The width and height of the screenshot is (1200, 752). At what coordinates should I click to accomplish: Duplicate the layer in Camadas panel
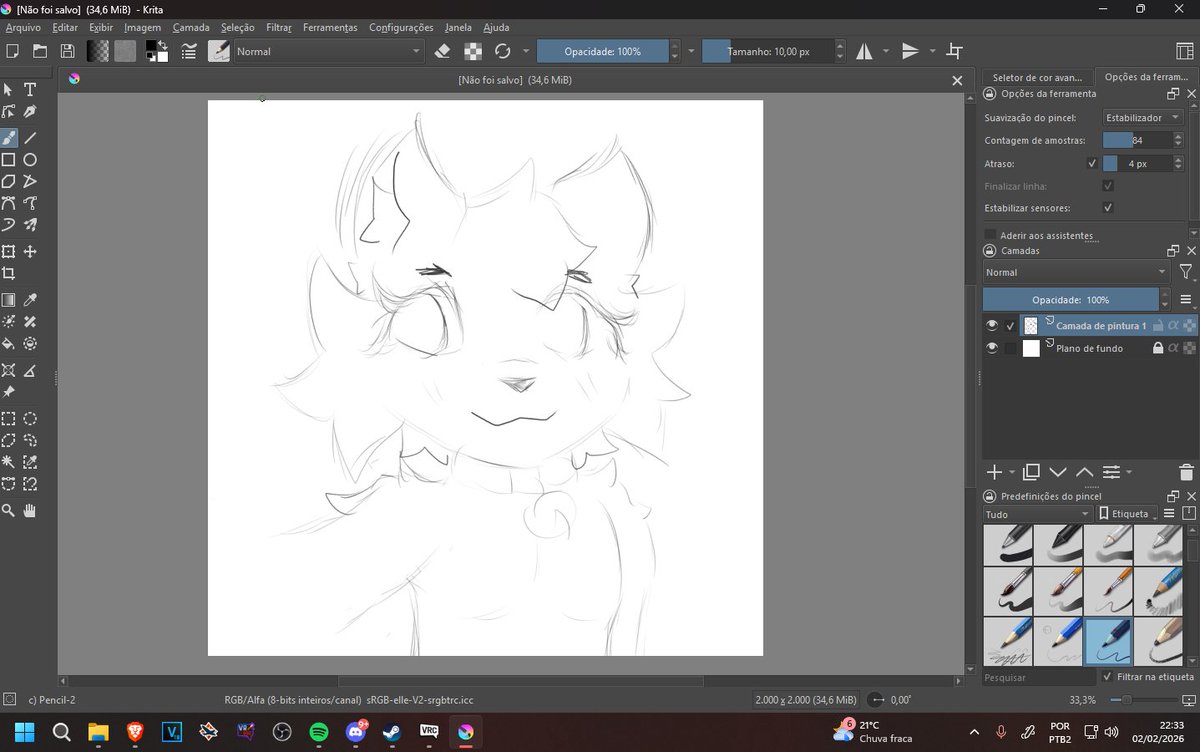click(x=1031, y=472)
